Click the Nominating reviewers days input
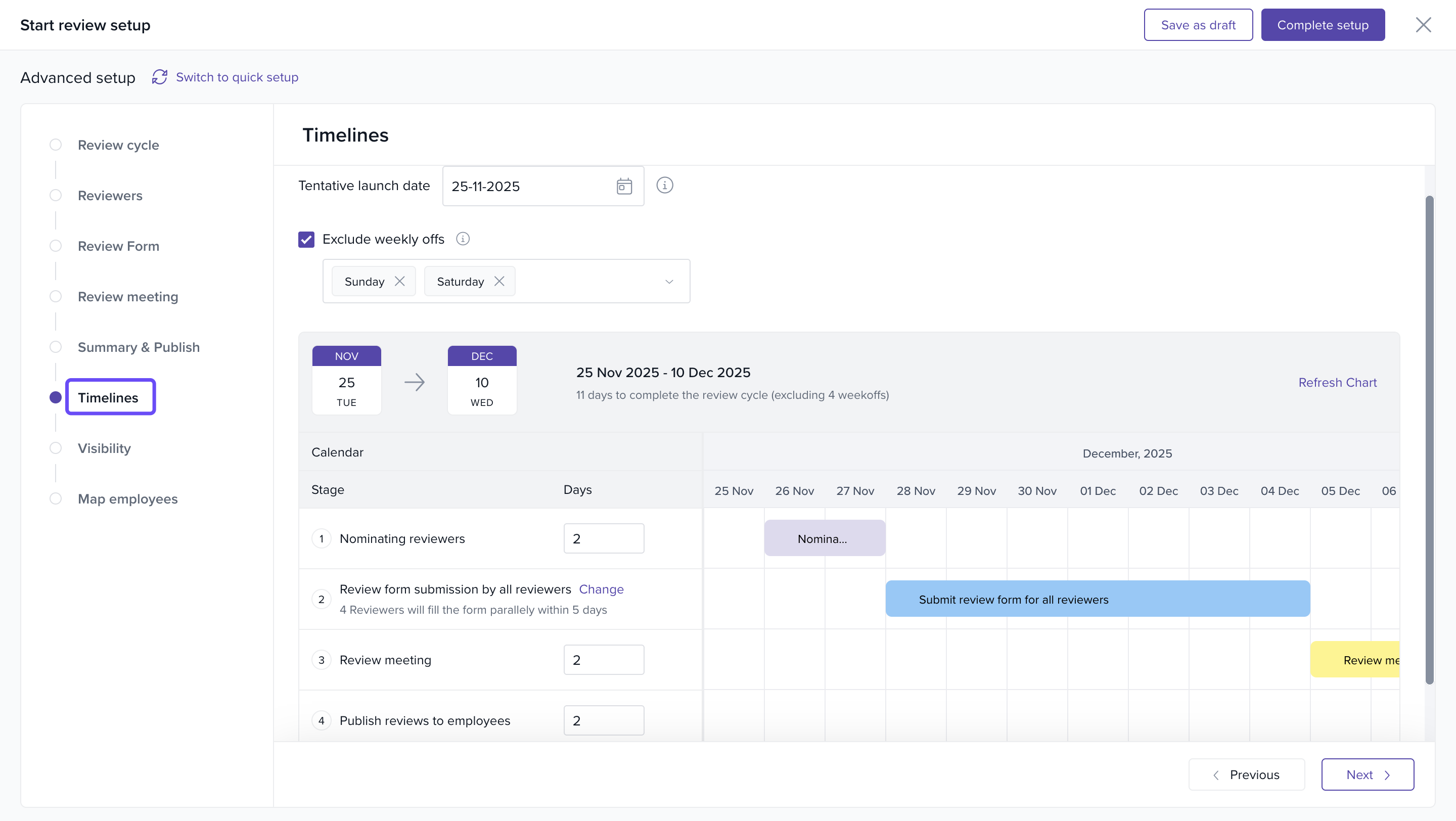The width and height of the screenshot is (1456, 821). pos(603,538)
